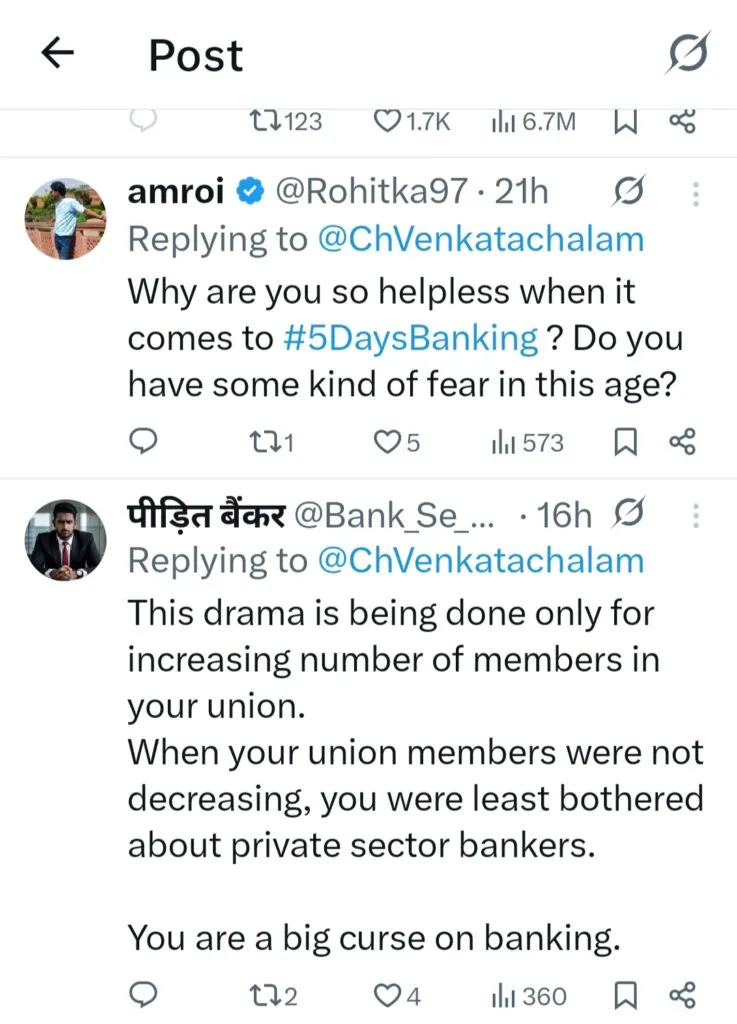Screen dimensions: 737x1024
Task: Open @ChVenkatachalam mention in amroi's reply
Action: [x=480, y=240]
